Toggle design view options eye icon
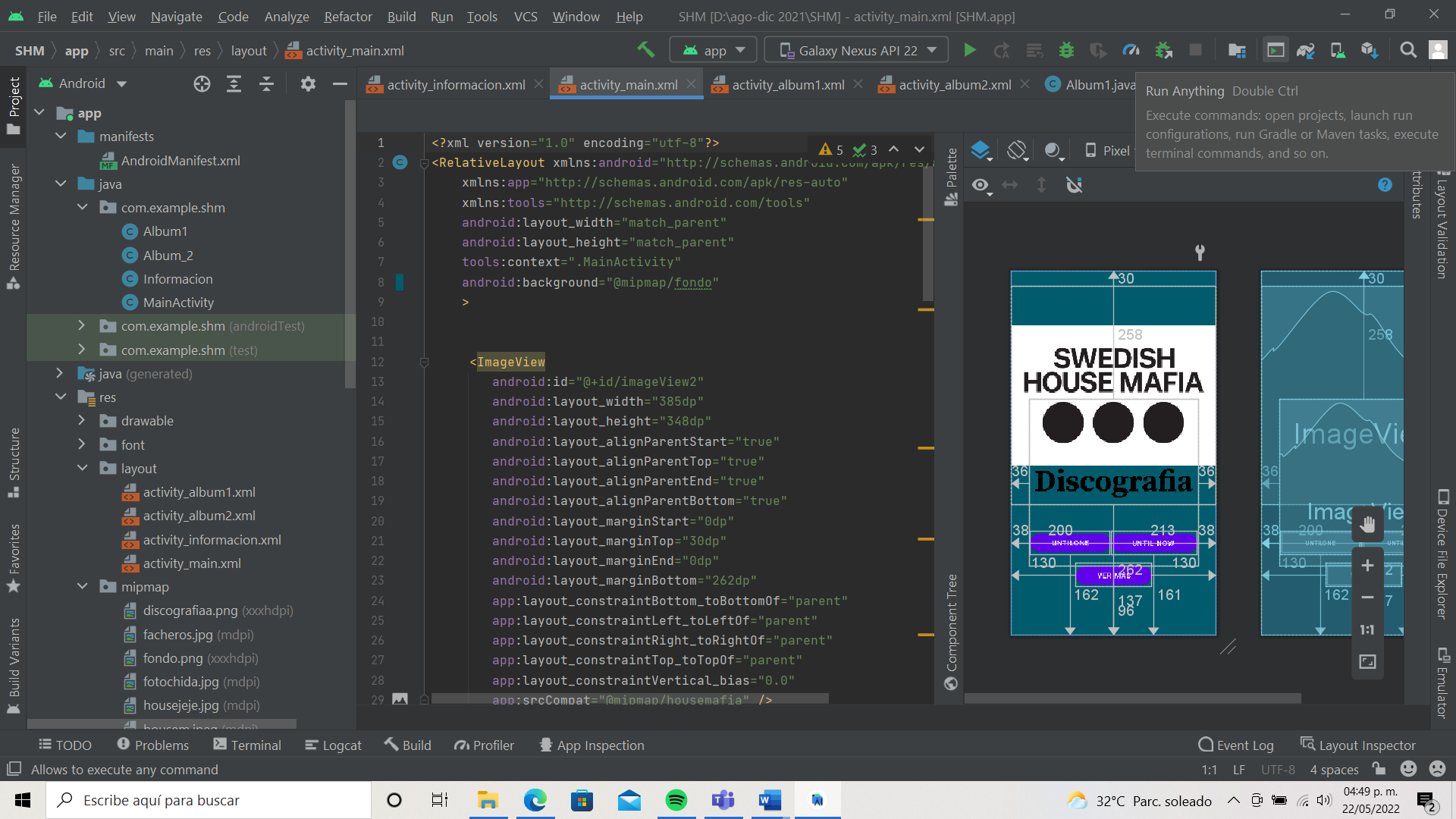The width and height of the screenshot is (1456, 819). 981,185
